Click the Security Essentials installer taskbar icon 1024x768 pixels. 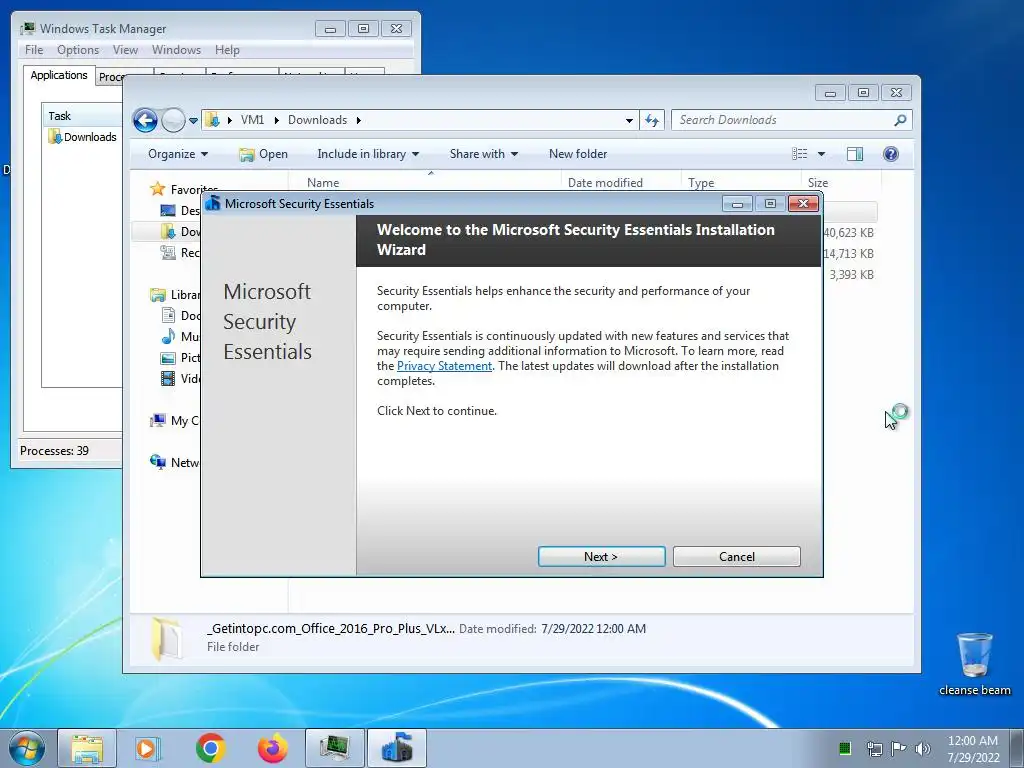[x=396, y=748]
